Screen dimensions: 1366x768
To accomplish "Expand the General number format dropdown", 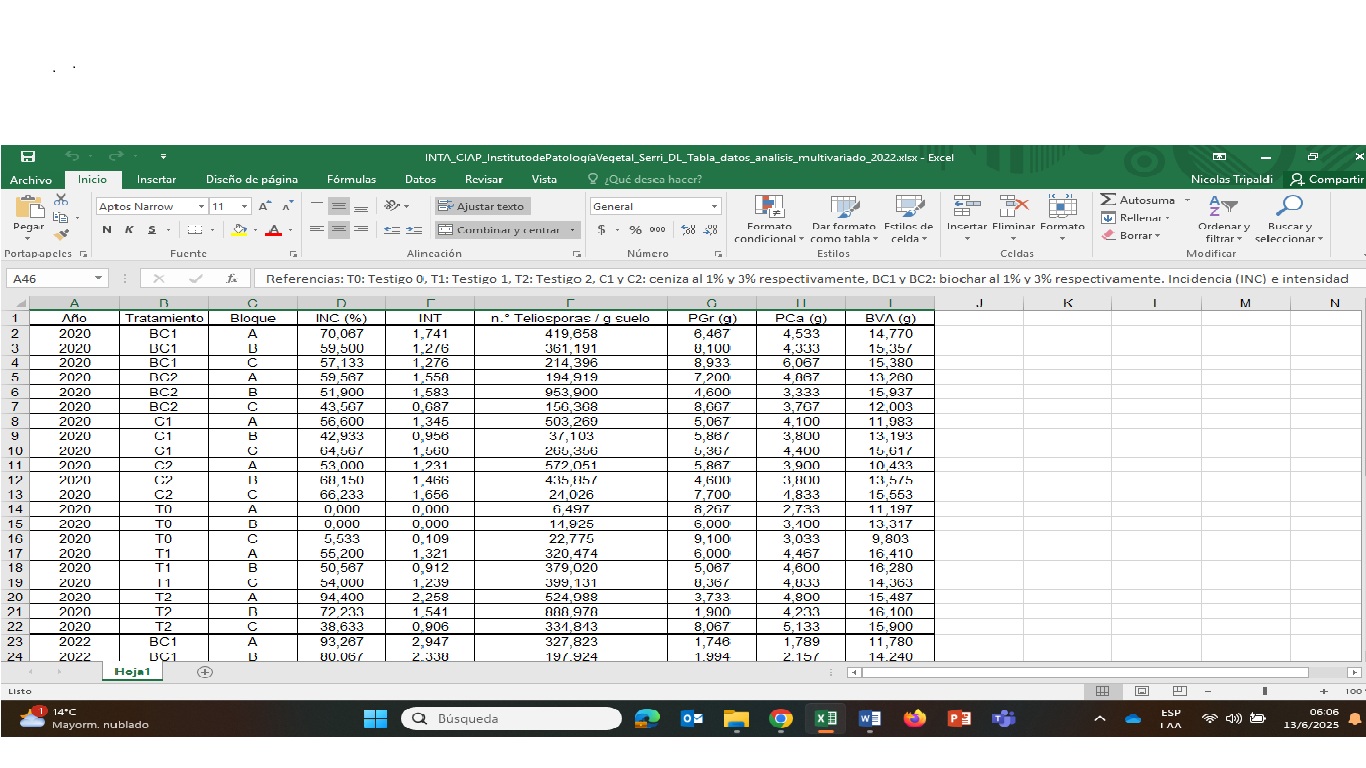I will (x=714, y=206).
